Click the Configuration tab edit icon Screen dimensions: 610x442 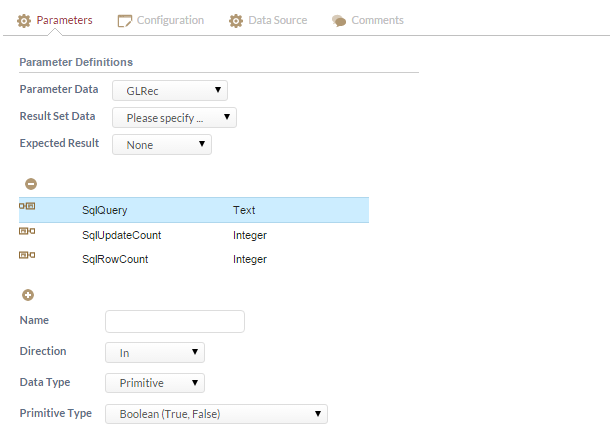point(124,21)
